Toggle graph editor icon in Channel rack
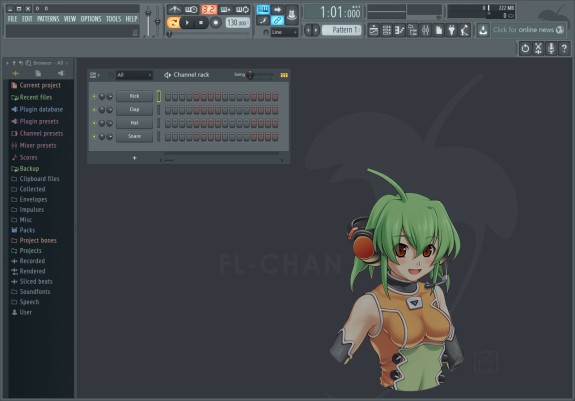Image resolution: width=575 pixels, height=401 pixels. pos(284,75)
